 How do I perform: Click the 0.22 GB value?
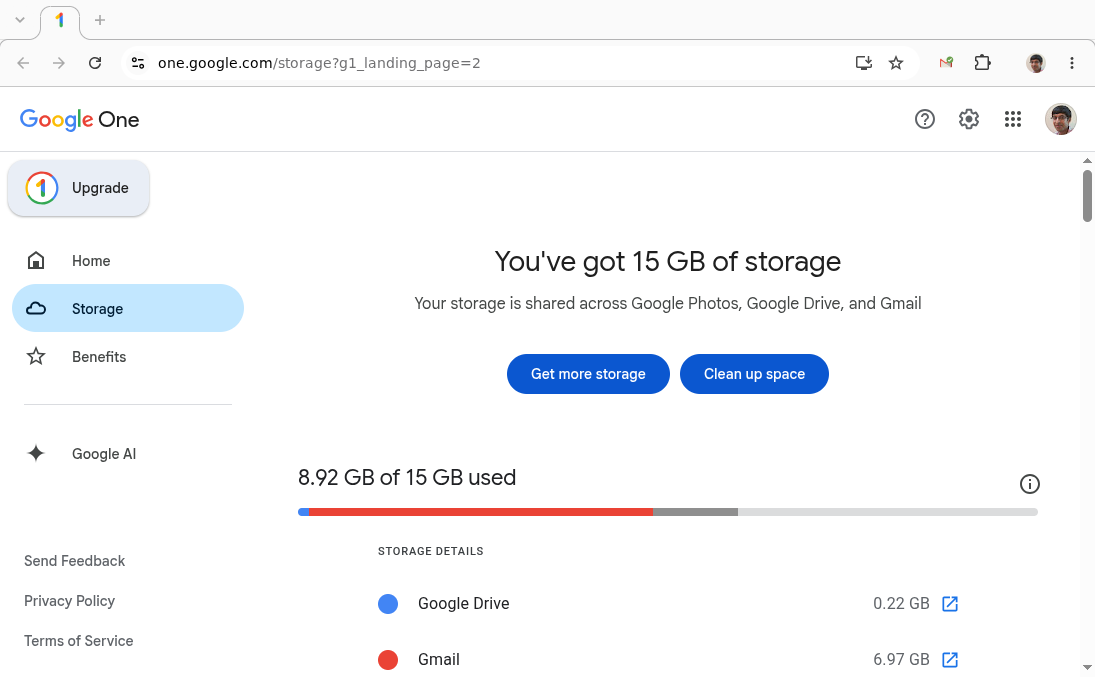(901, 604)
